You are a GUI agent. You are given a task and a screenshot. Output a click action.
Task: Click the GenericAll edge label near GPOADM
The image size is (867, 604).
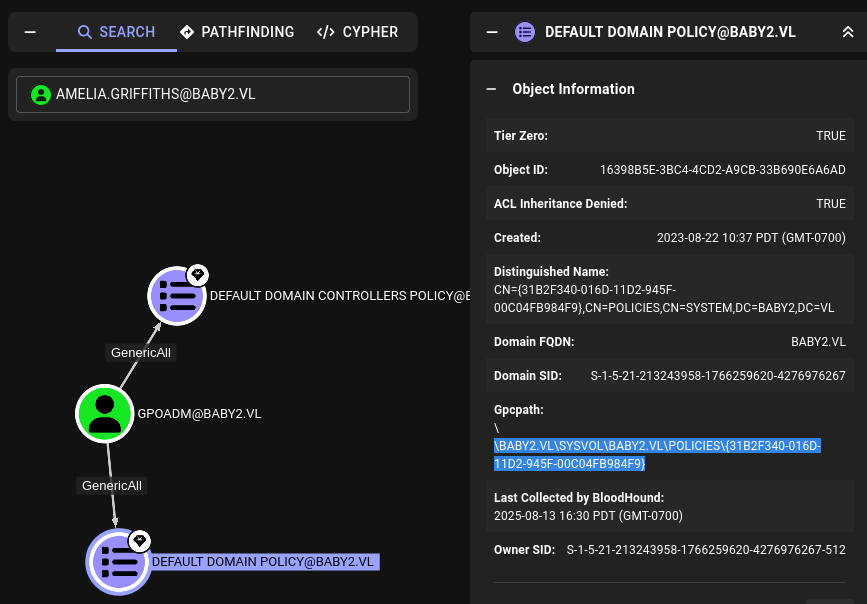112,486
